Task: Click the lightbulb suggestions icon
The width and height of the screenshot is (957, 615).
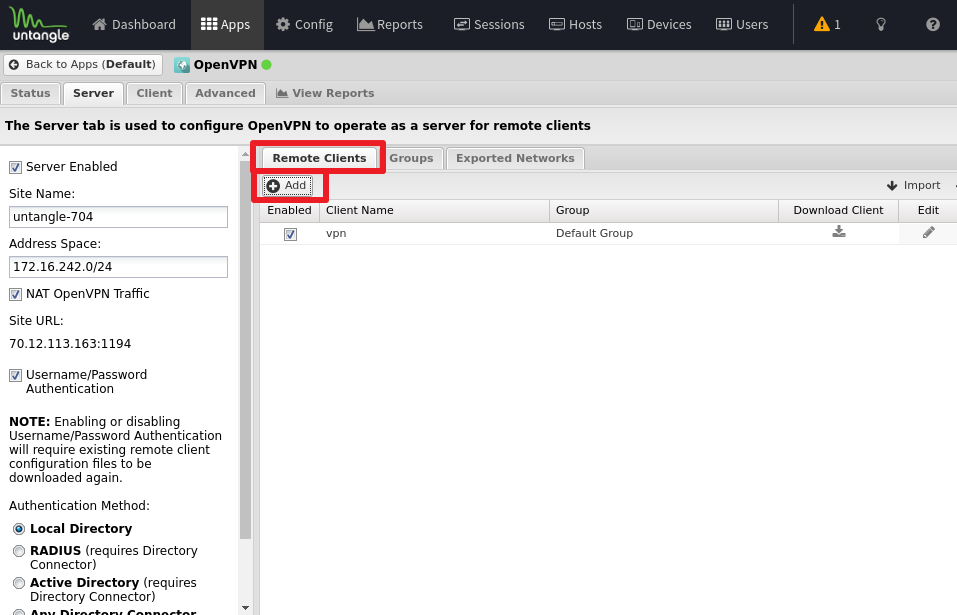Action: pos(881,24)
